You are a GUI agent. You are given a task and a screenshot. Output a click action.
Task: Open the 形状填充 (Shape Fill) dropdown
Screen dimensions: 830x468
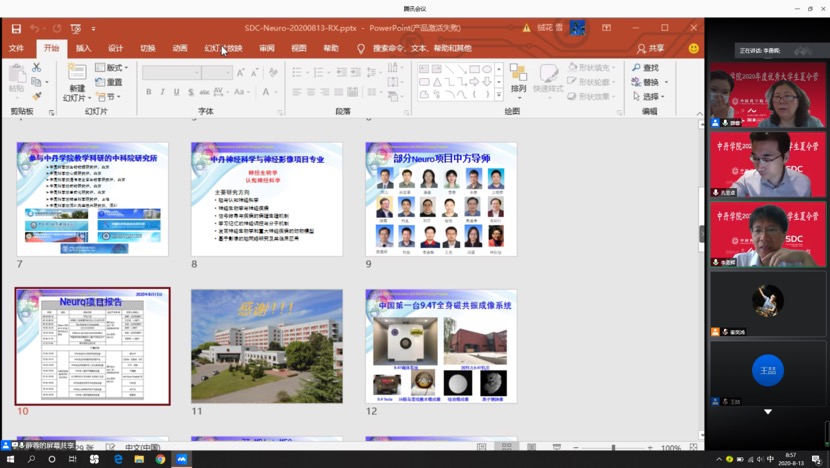[x=591, y=67]
